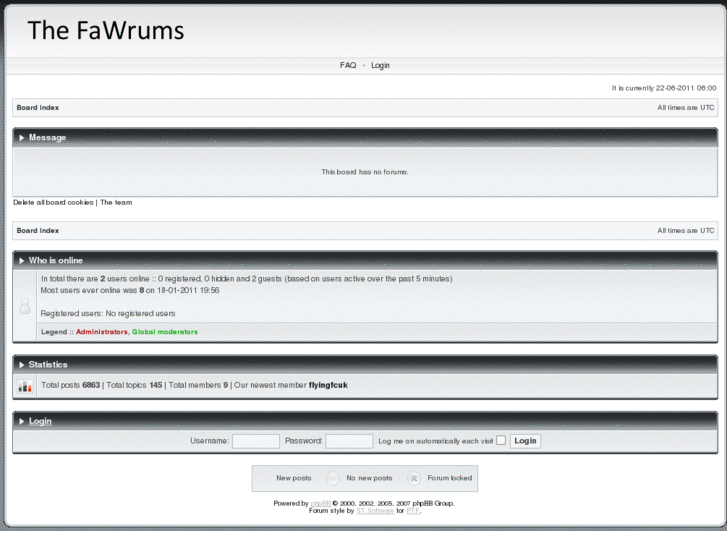Select the Global moderators legend link
Image resolution: width=727 pixels, height=545 pixels.
tap(165, 332)
